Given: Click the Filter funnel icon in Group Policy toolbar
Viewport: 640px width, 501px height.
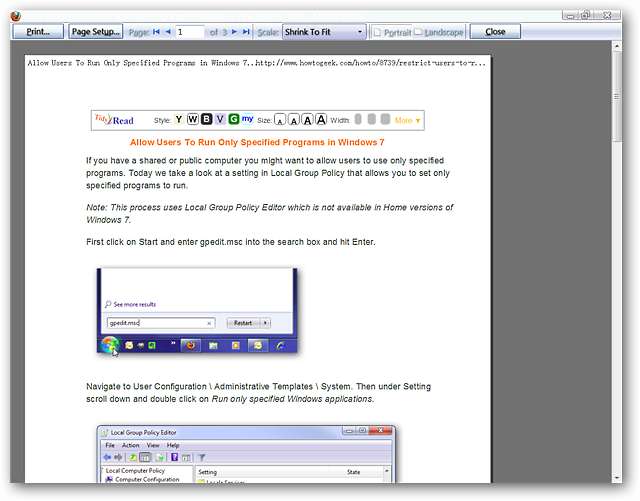Looking at the screenshot, I should pyautogui.click(x=202, y=457).
